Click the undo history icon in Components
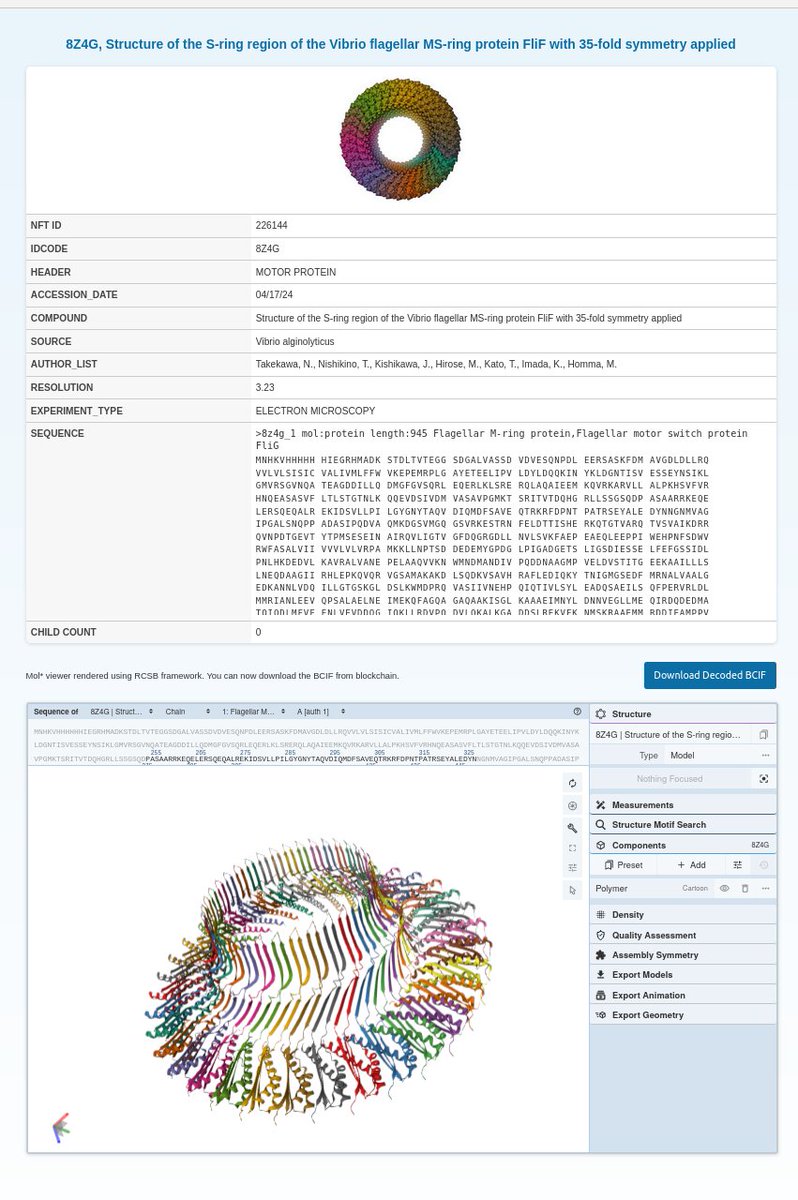Viewport: 798px width, 1200px height. click(763, 865)
